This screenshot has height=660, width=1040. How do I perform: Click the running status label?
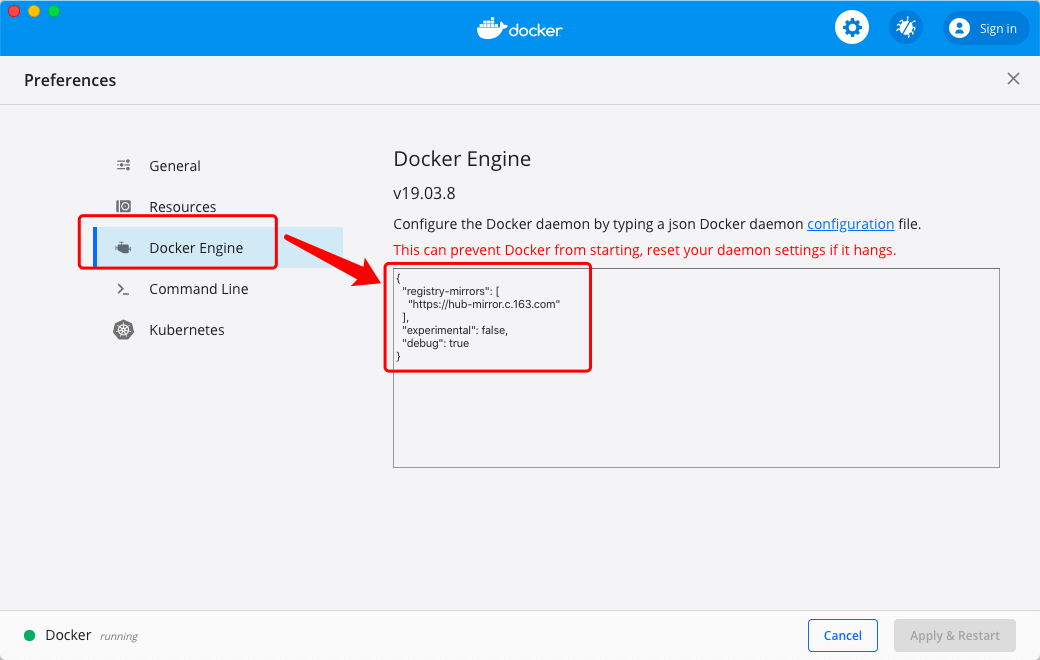(x=119, y=636)
